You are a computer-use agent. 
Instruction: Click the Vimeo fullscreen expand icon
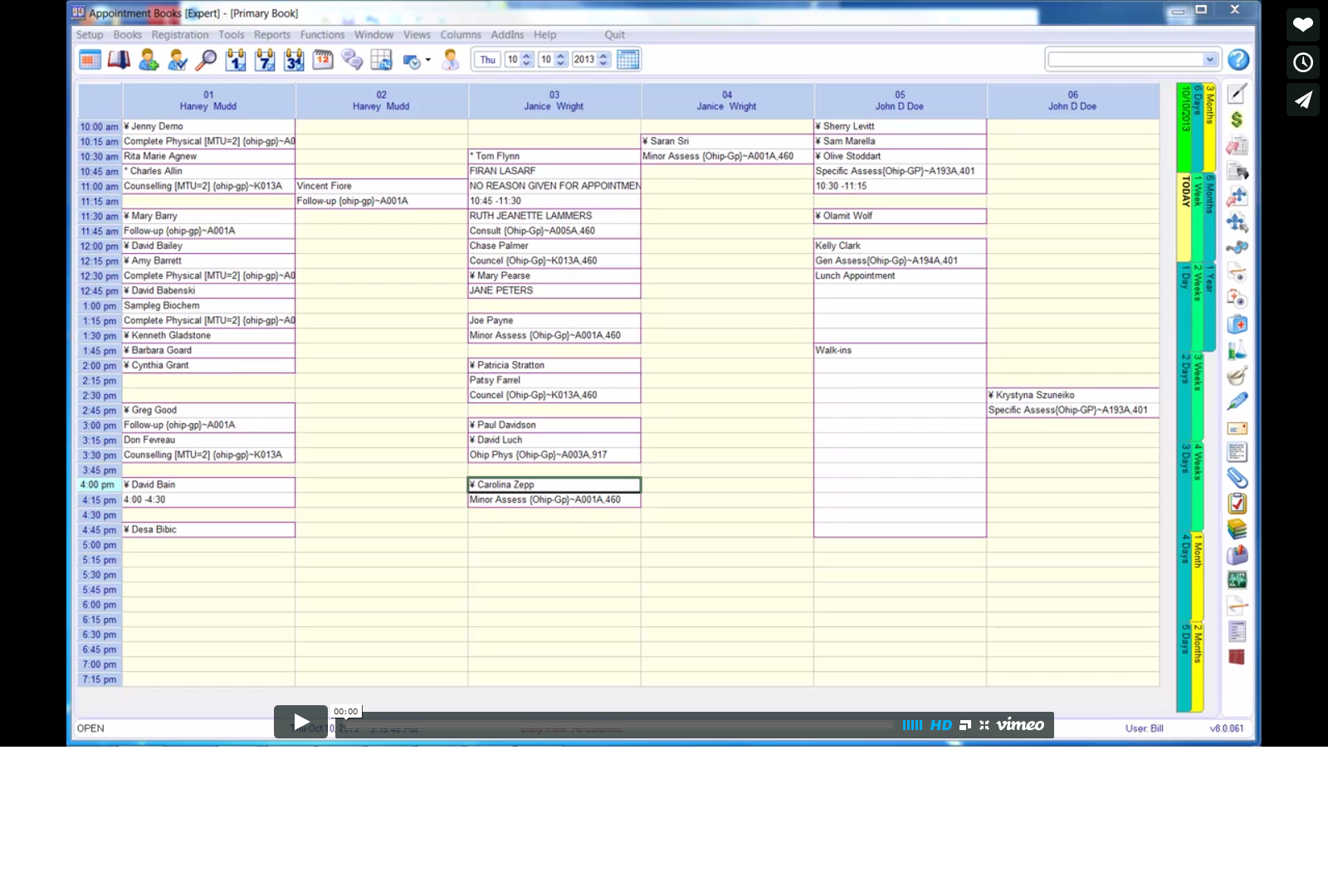coord(984,725)
